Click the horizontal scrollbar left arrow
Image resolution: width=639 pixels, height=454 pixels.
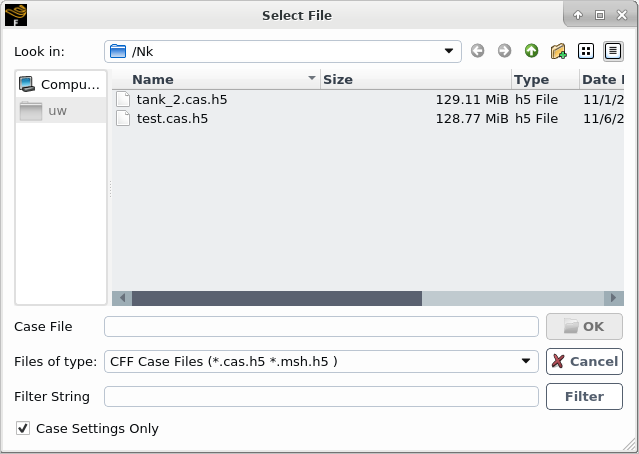122,298
